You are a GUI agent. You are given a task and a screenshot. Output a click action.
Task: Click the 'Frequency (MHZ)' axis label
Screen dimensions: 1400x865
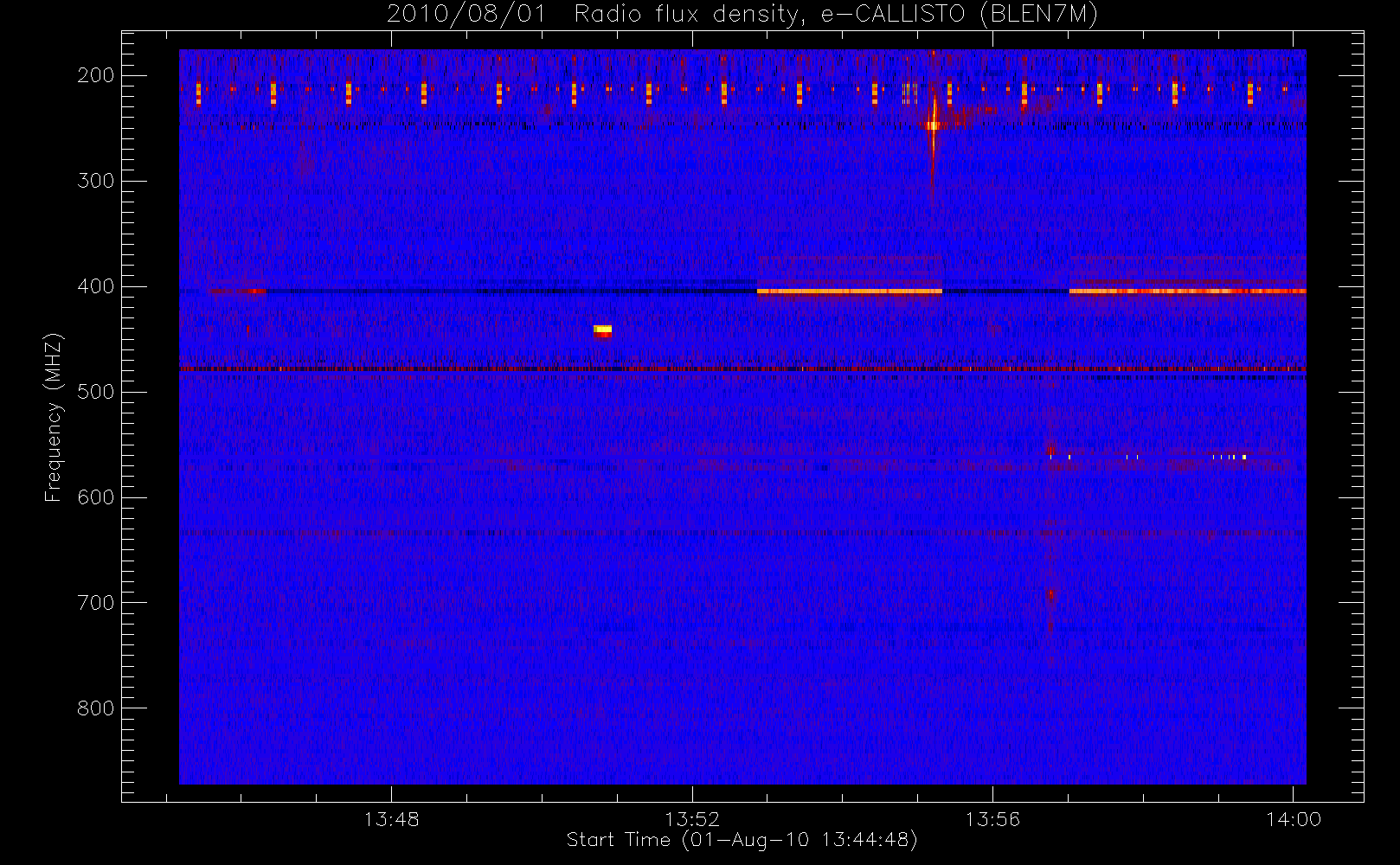[x=54, y=417]
